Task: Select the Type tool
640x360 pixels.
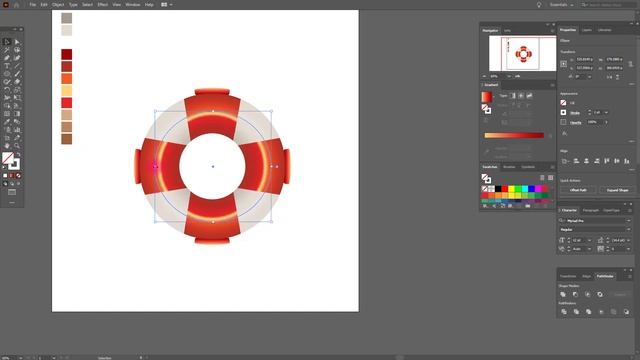Action: click(x=7, y=66)
